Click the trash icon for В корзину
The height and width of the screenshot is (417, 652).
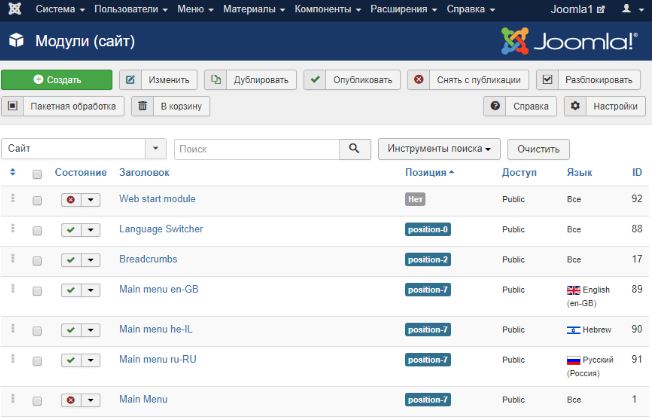click(143, 106)
